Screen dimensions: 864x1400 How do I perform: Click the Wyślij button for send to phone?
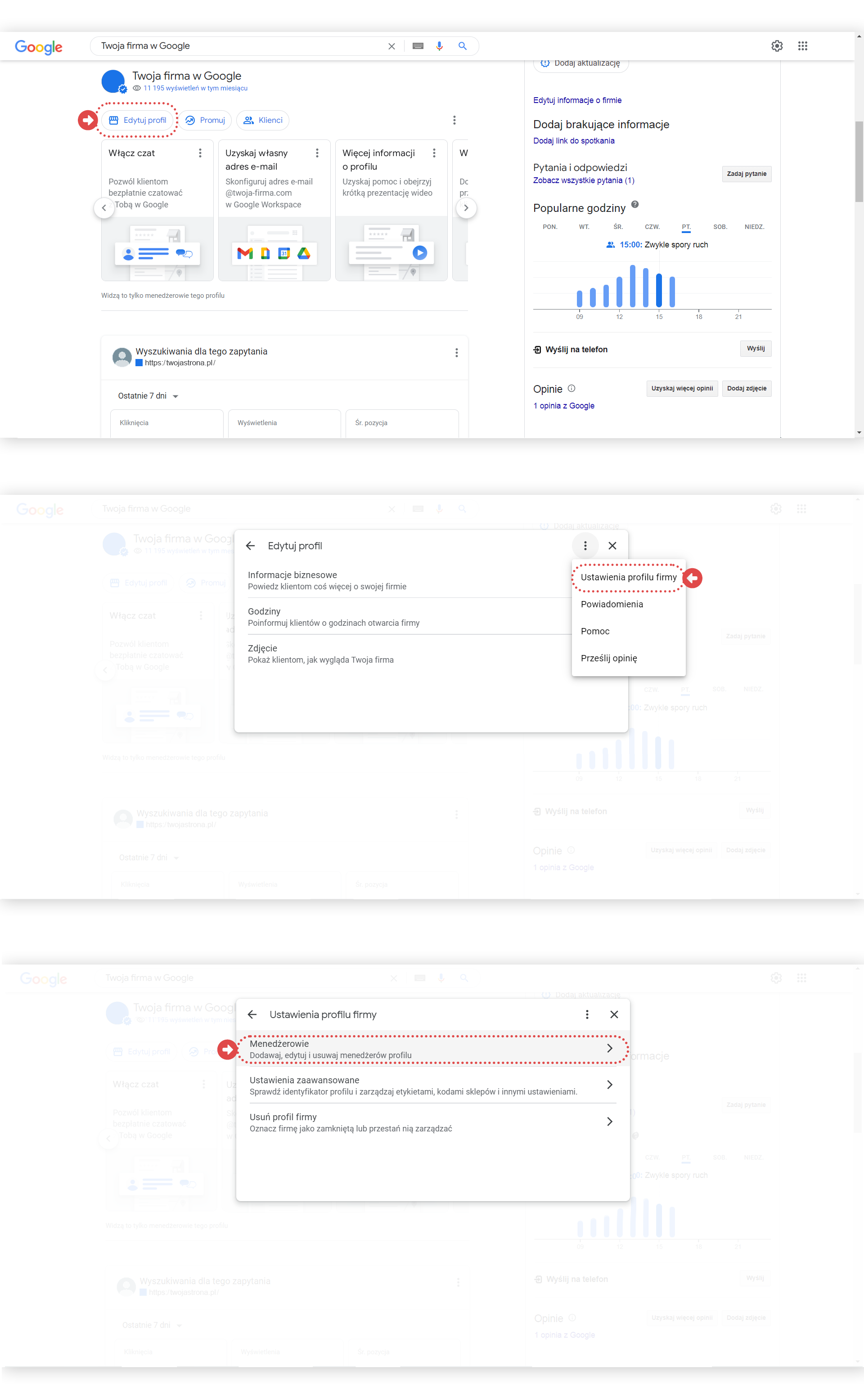tap(756, 349)
